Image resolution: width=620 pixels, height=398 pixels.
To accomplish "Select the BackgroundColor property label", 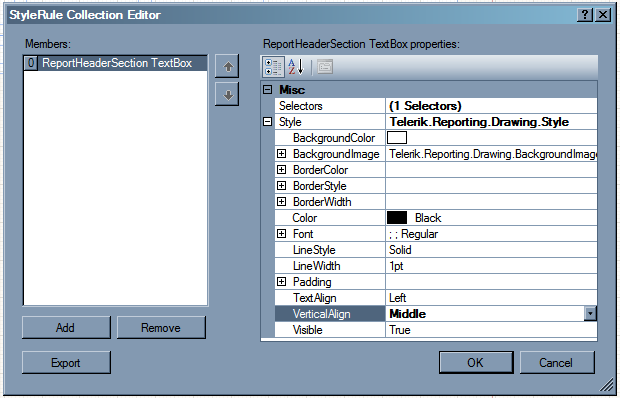I will click(334, 138).
